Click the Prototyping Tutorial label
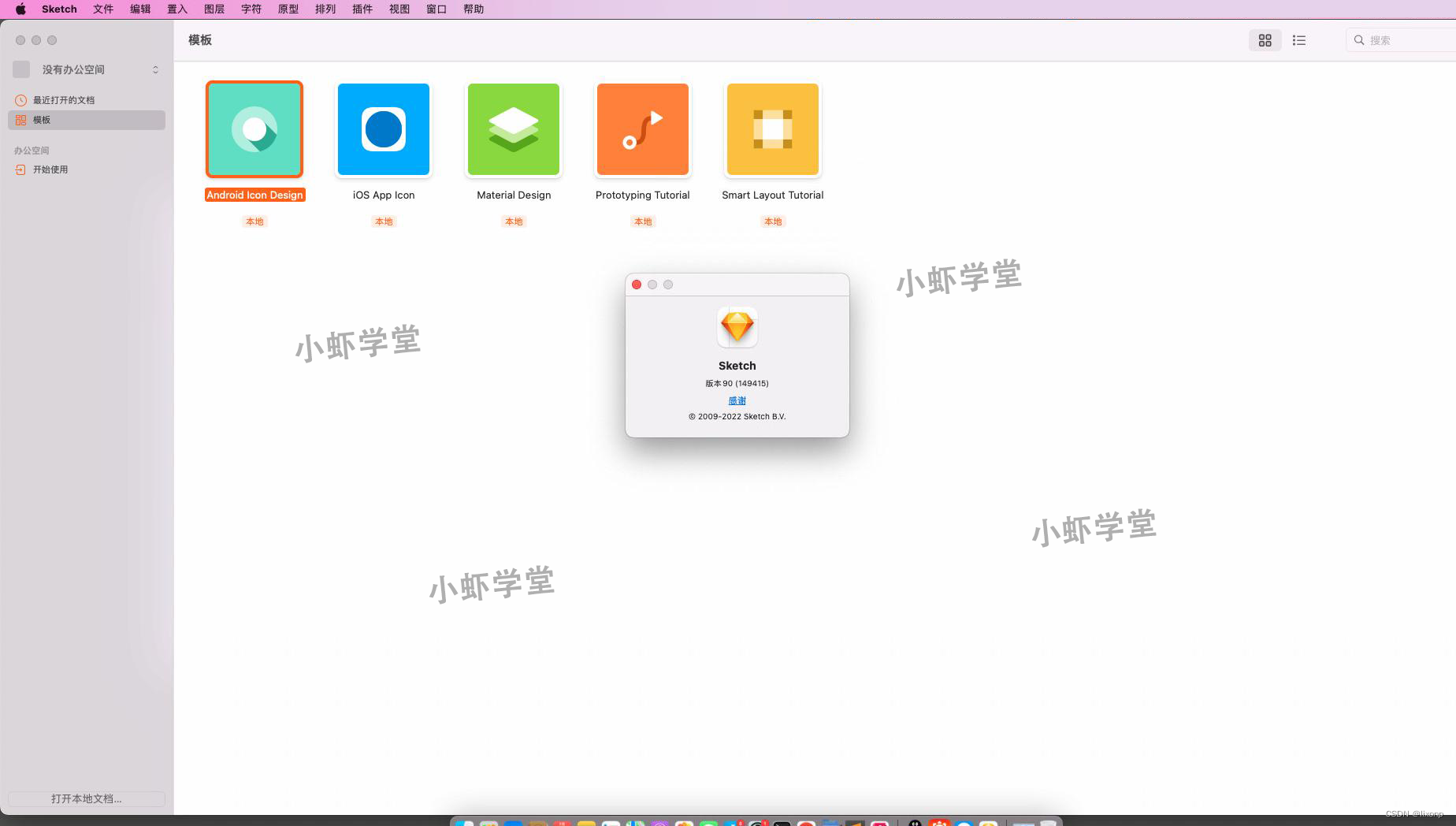 [x=643, y=195]
